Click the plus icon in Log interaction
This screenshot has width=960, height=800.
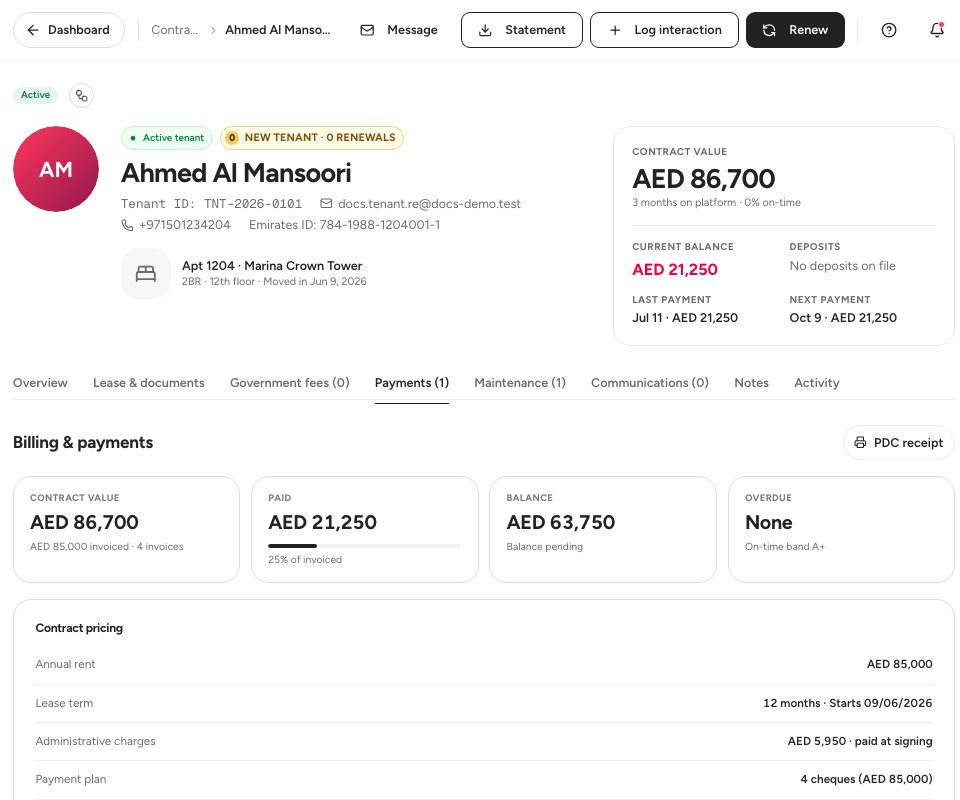pyautogui.click(x=615, y=30)
